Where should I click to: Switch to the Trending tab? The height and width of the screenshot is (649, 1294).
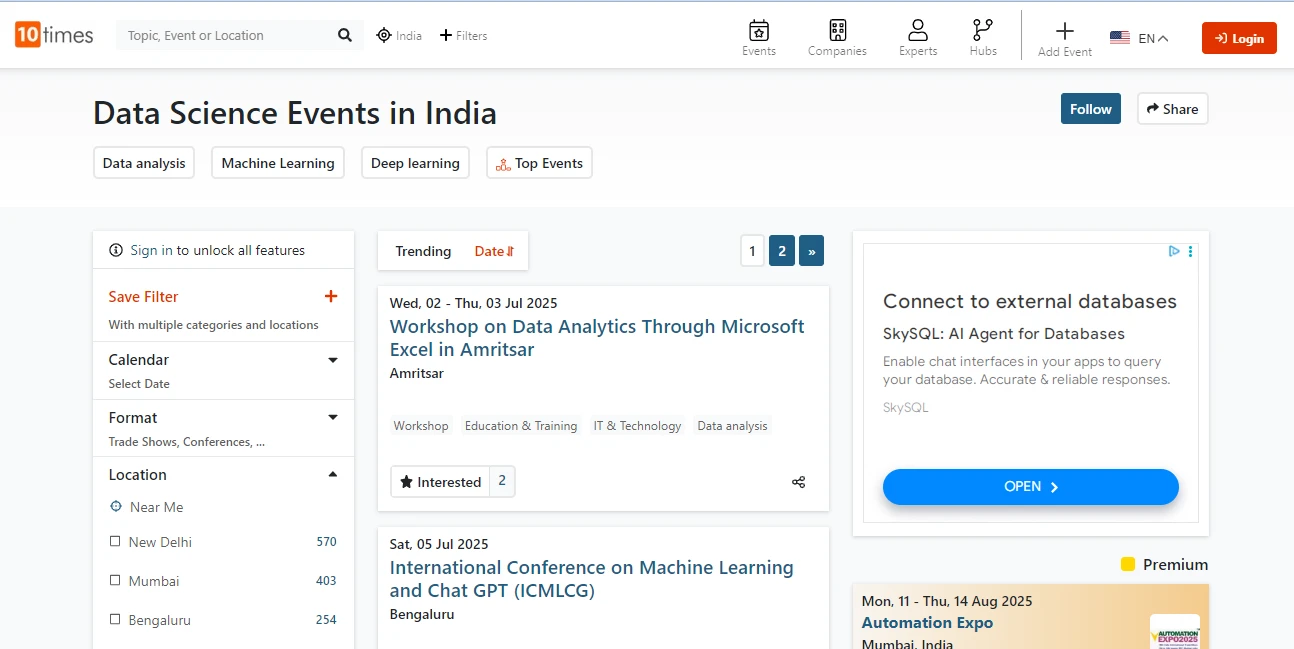coord(423,251)
